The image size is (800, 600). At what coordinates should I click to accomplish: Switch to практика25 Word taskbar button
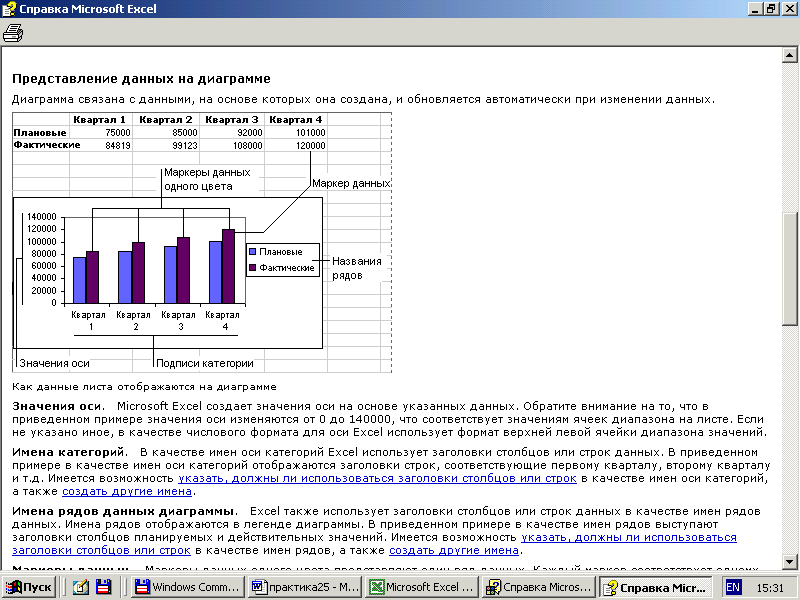[305, 587]
